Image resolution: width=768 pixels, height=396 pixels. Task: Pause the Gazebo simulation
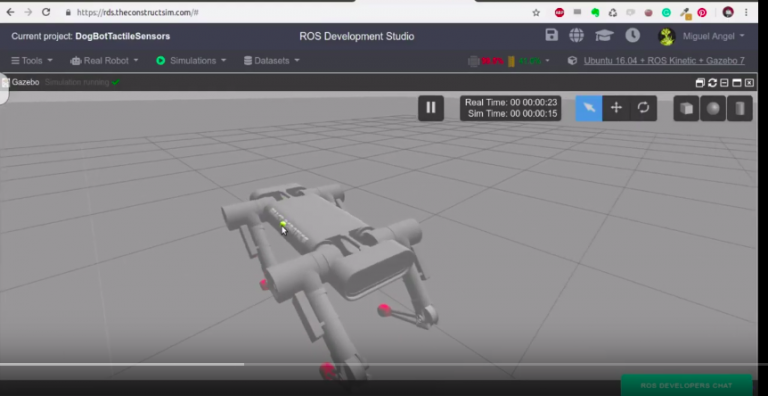431,108
